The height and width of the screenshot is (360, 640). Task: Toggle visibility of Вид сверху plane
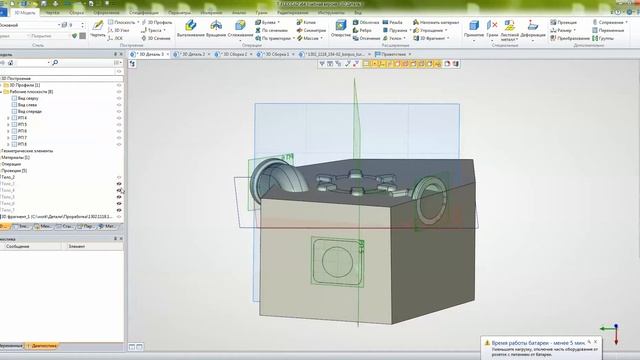[x=119, y=98]
